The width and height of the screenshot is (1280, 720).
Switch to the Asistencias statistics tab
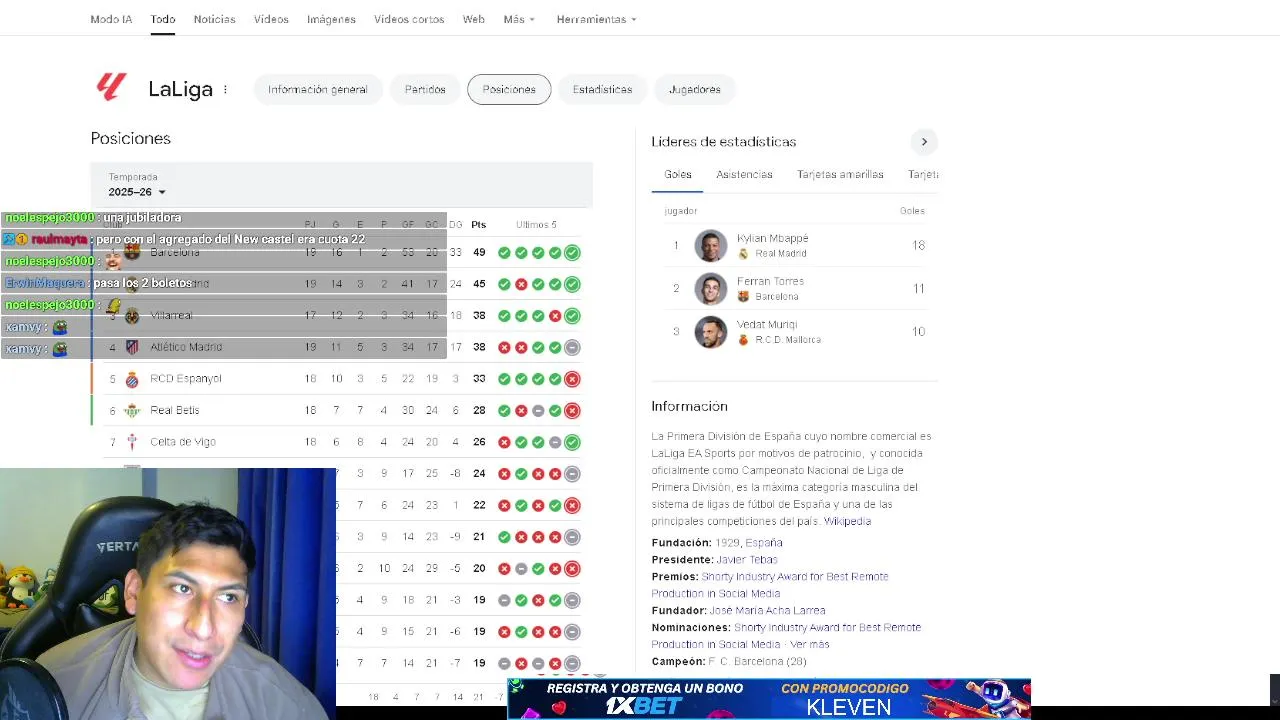click(744, 174)
